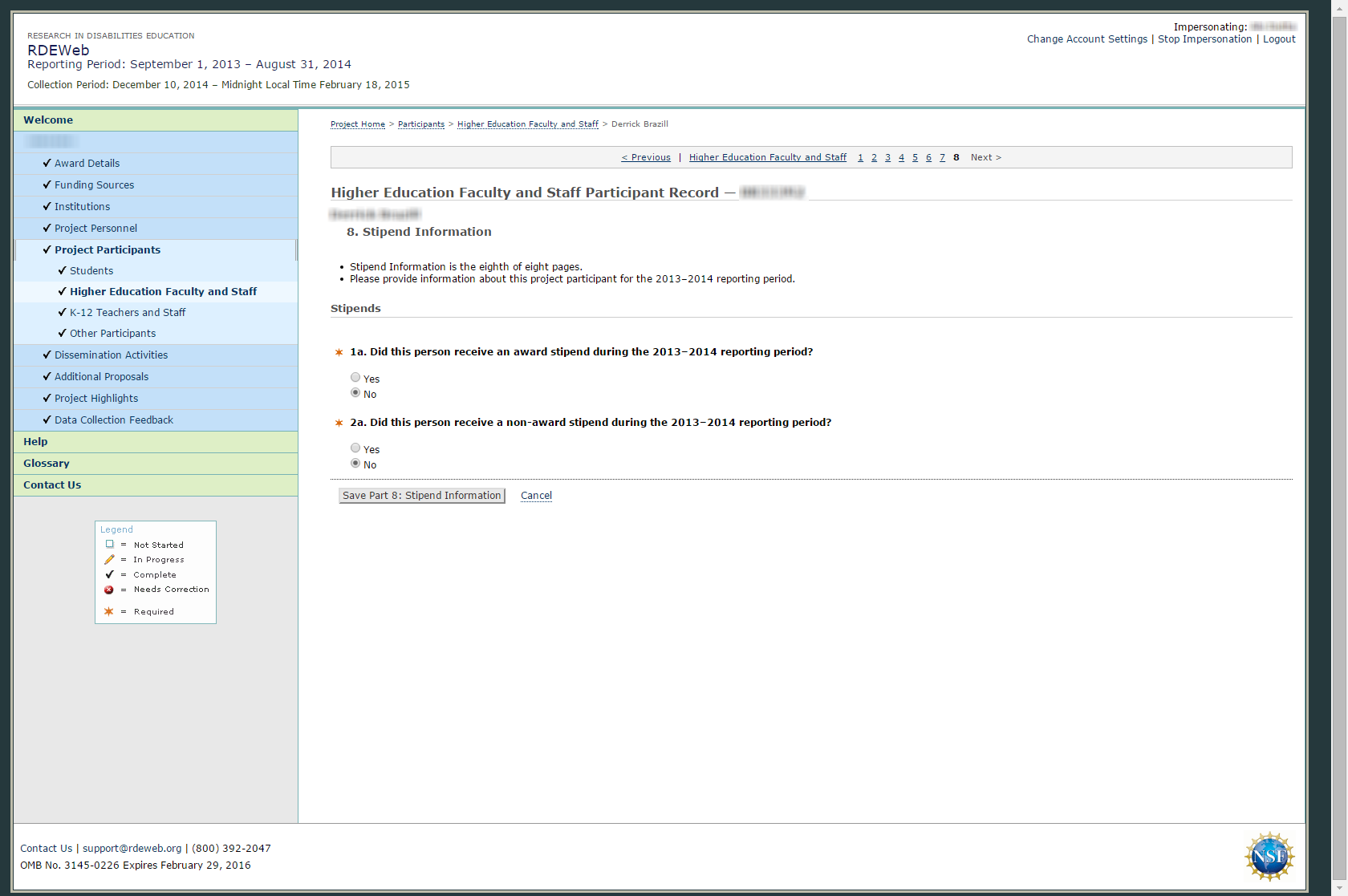Image resolution: width=1348 pixels, height=896 pixels.
Task: Open the Glossary sidebar section
Action: pos(47,463)
